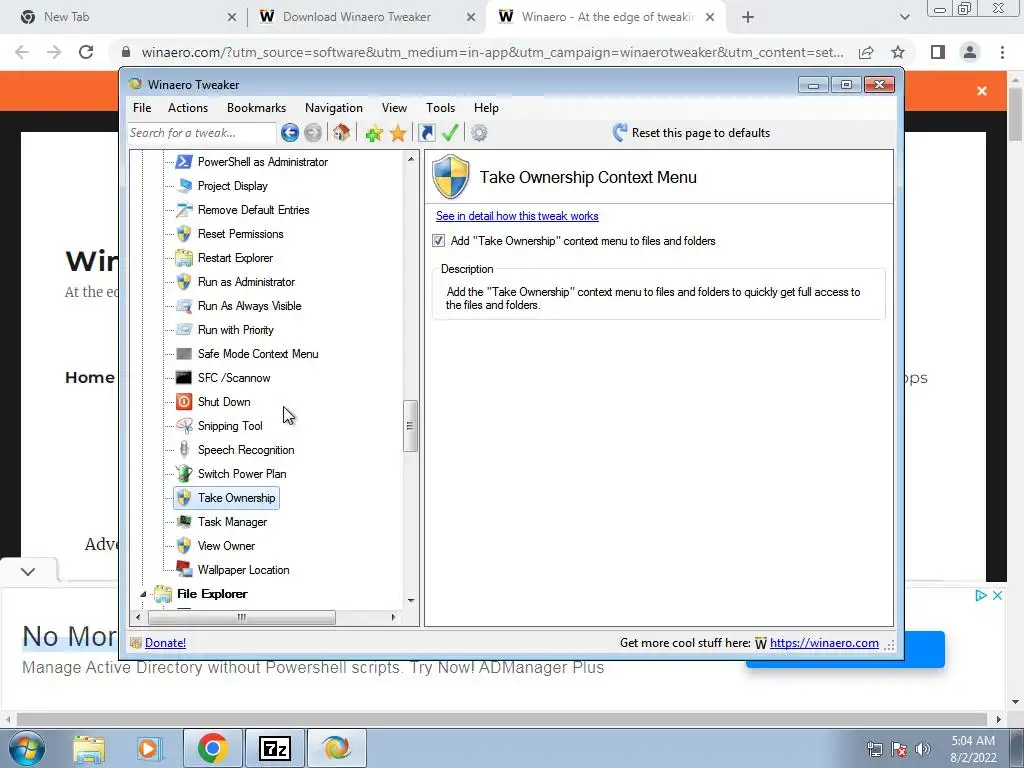Click the green checkmark toolbar icon

click(450, 133)
